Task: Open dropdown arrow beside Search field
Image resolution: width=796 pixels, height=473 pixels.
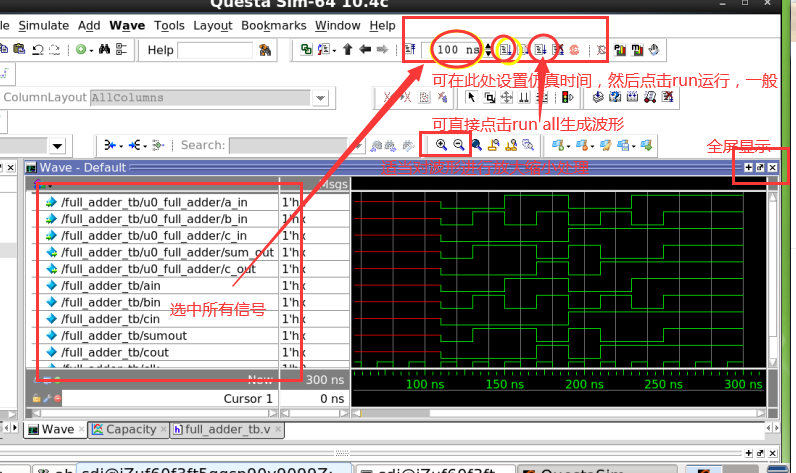Action: pyautogui.click(x=357, y=146)
